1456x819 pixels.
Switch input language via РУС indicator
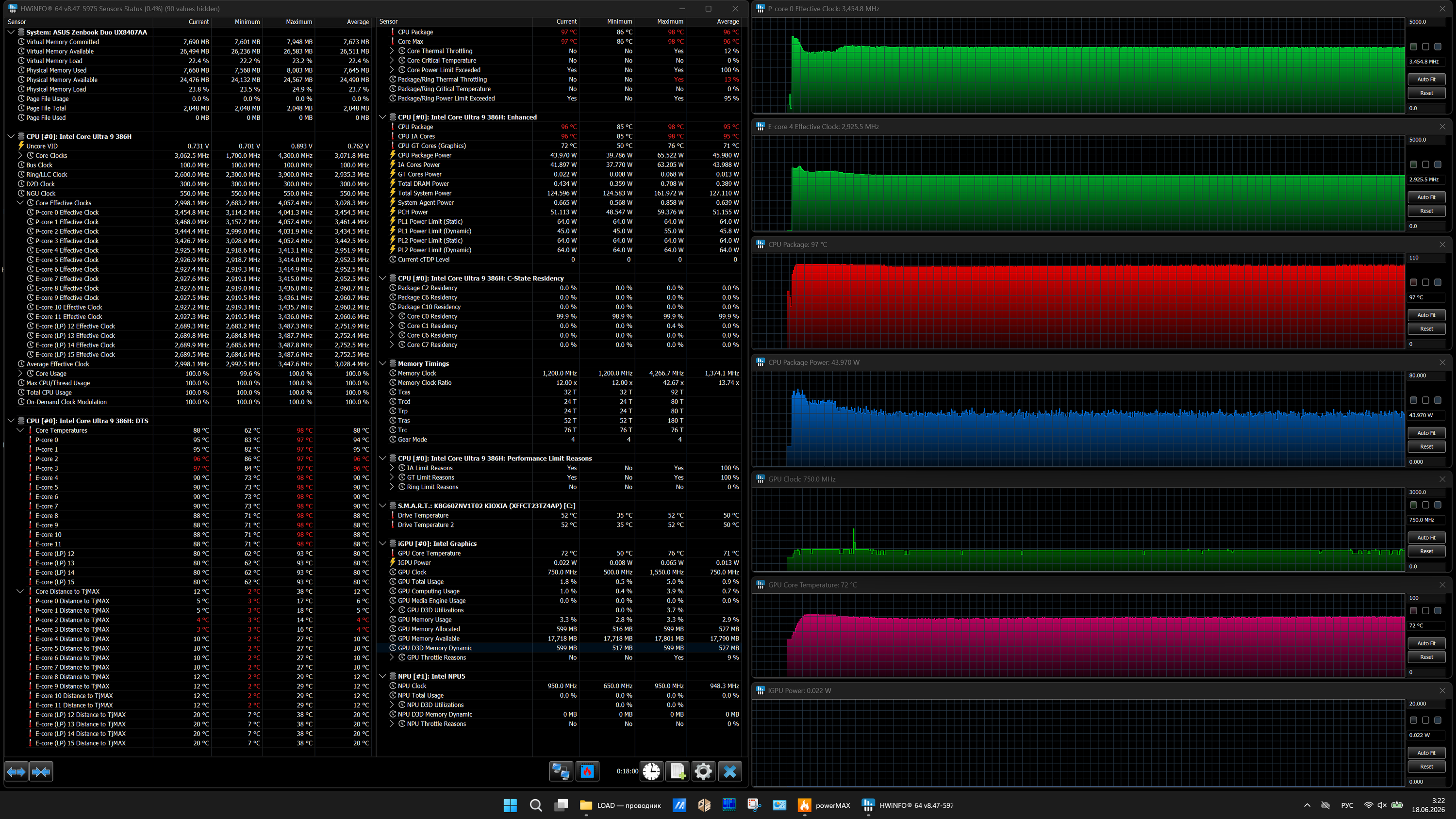click(1347, 805)
